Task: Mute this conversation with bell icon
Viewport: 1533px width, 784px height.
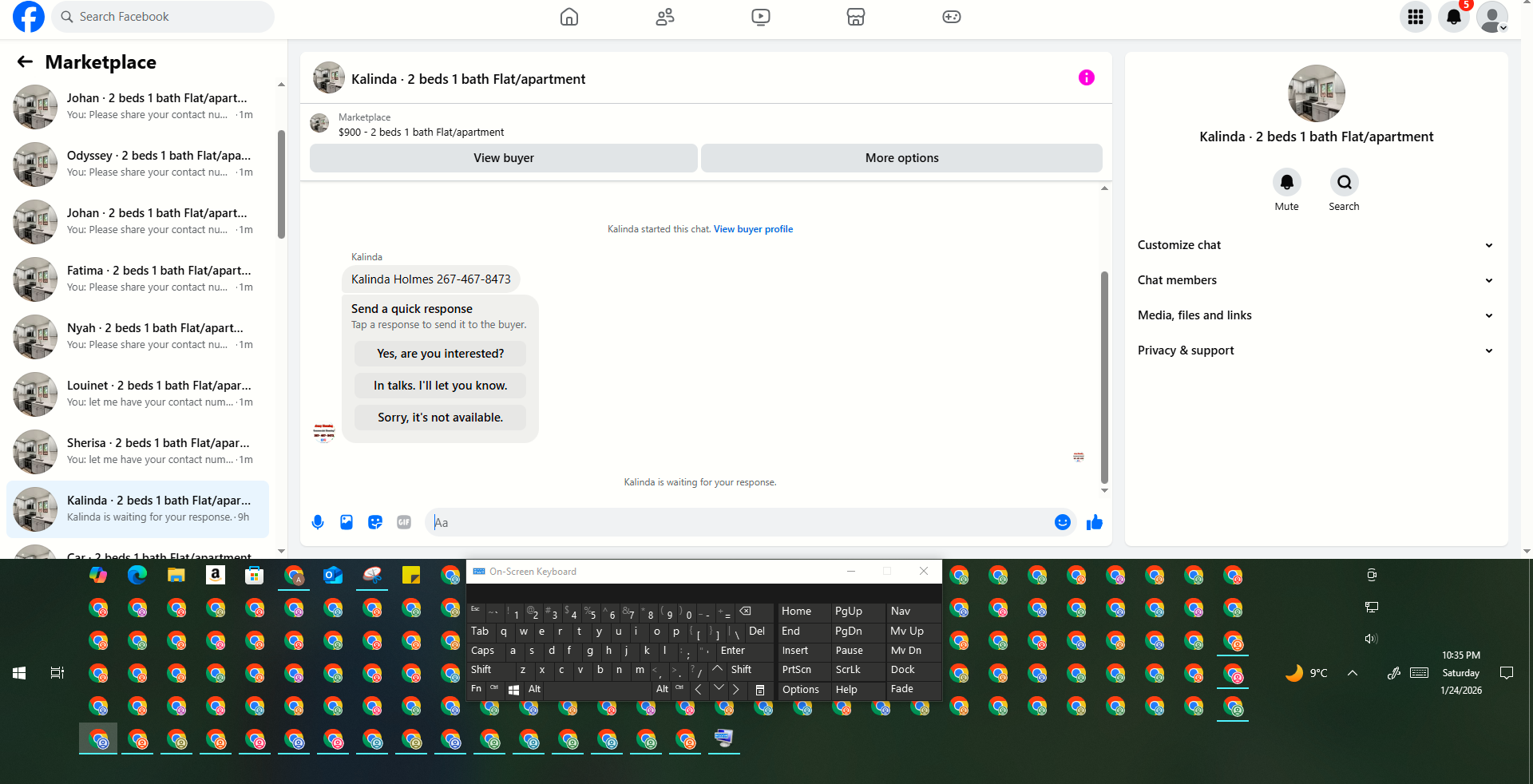Action: coord(1287,182)
